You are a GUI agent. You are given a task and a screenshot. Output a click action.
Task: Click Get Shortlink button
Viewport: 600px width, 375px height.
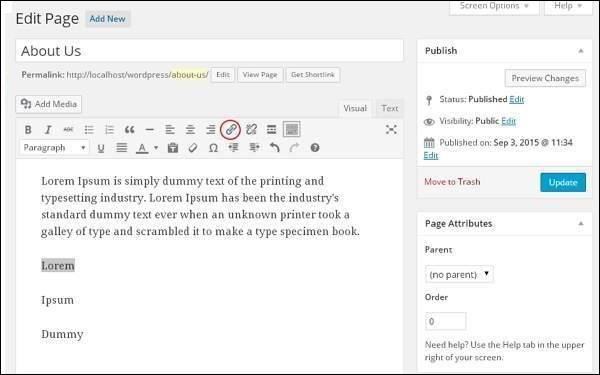(313, 75)
